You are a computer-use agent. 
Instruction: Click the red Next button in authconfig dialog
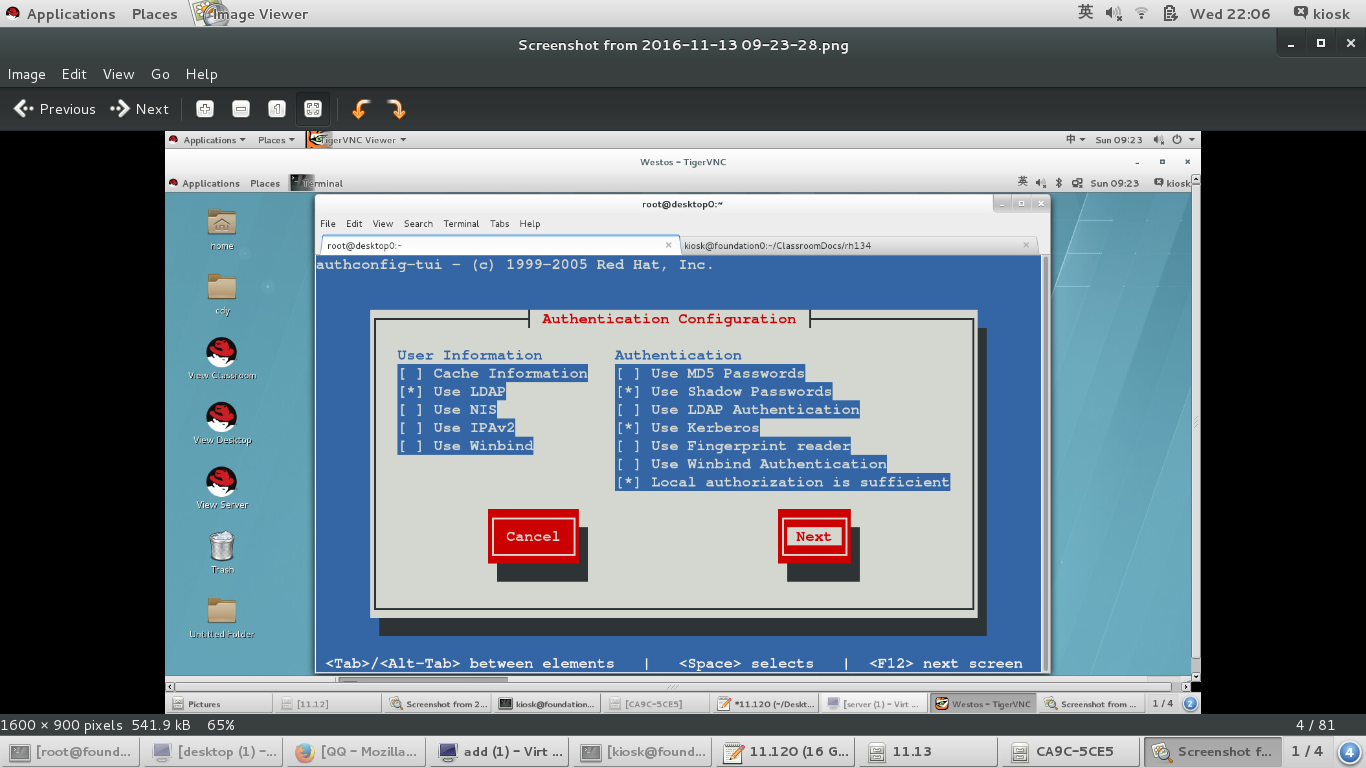tap(814, 536)
